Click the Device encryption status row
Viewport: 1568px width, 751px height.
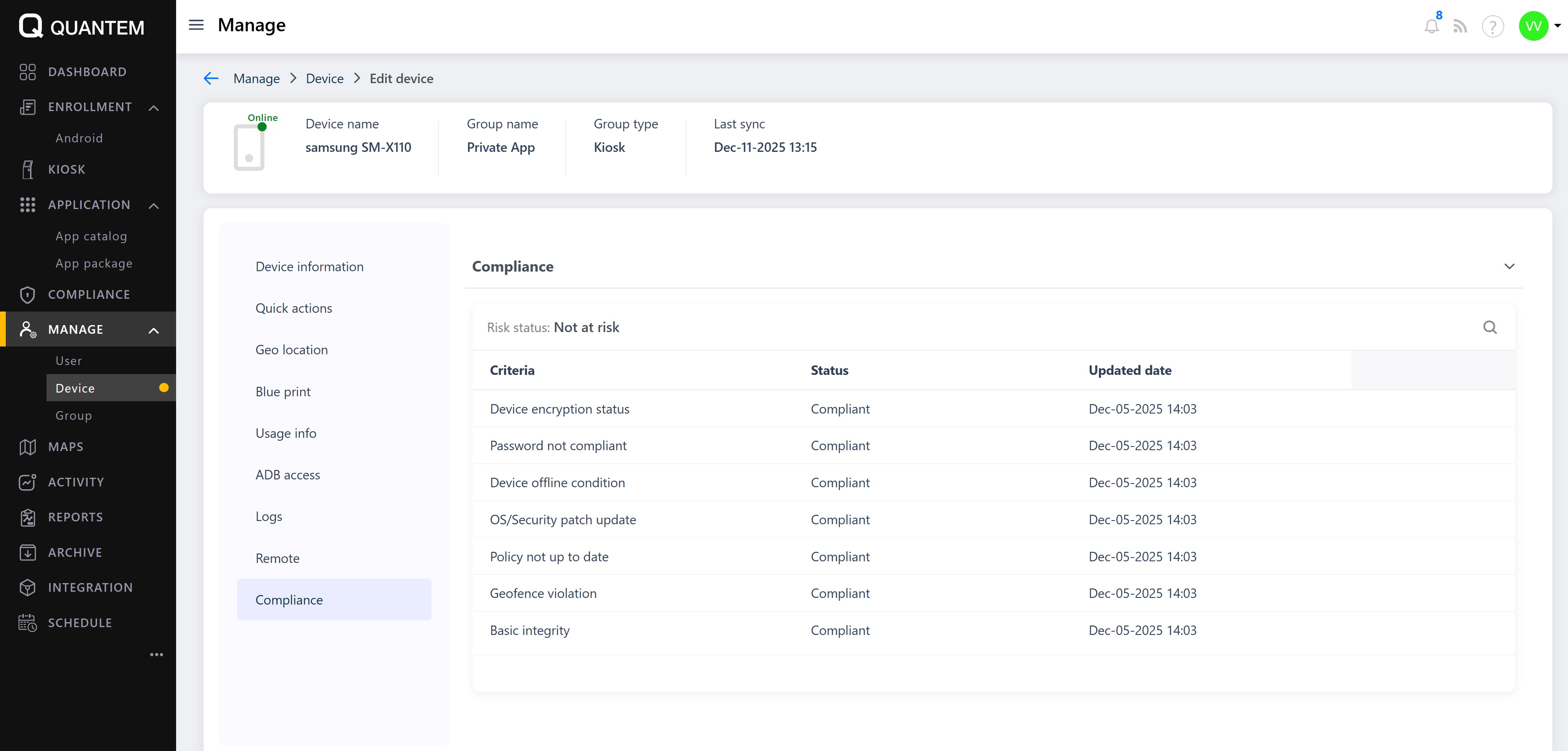(x=560, y=409)
